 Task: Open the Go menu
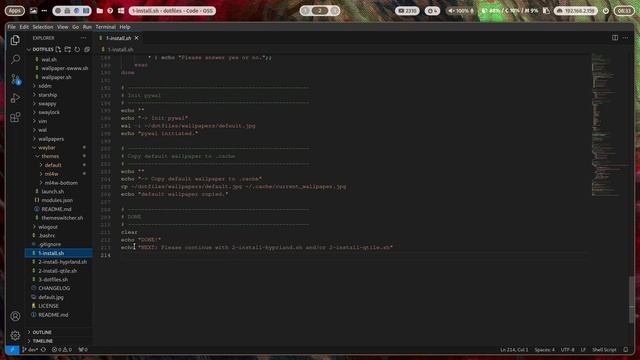76,27
